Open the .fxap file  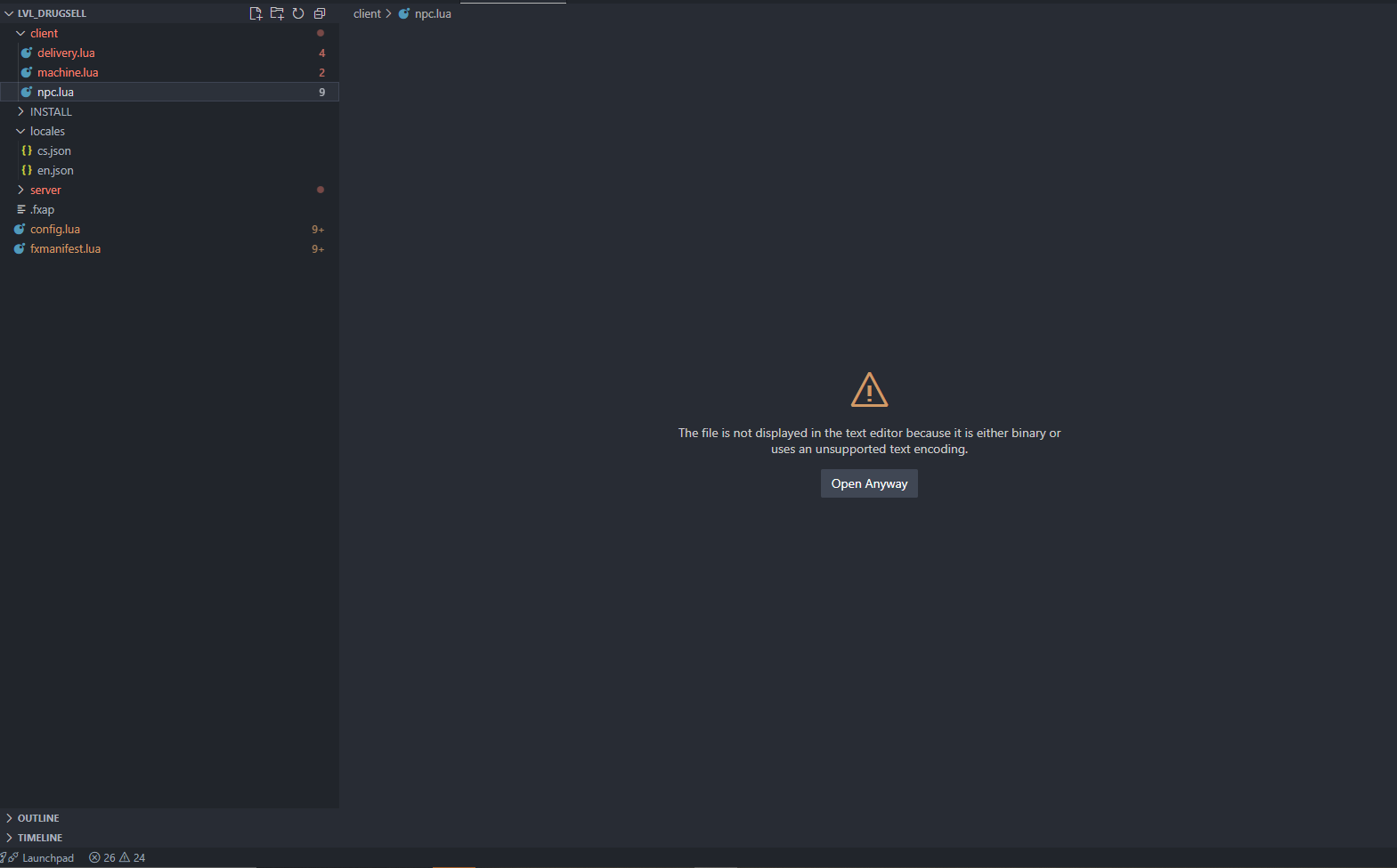click(169, 209)
